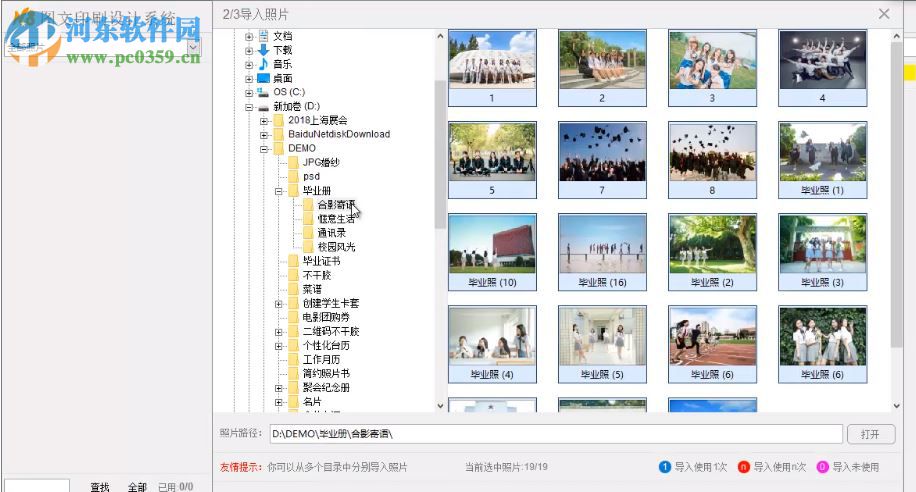Click the thumbnail grid scroll up arrow
The image size is (916, 492).
pyautogui.click(x=896, y=36)
